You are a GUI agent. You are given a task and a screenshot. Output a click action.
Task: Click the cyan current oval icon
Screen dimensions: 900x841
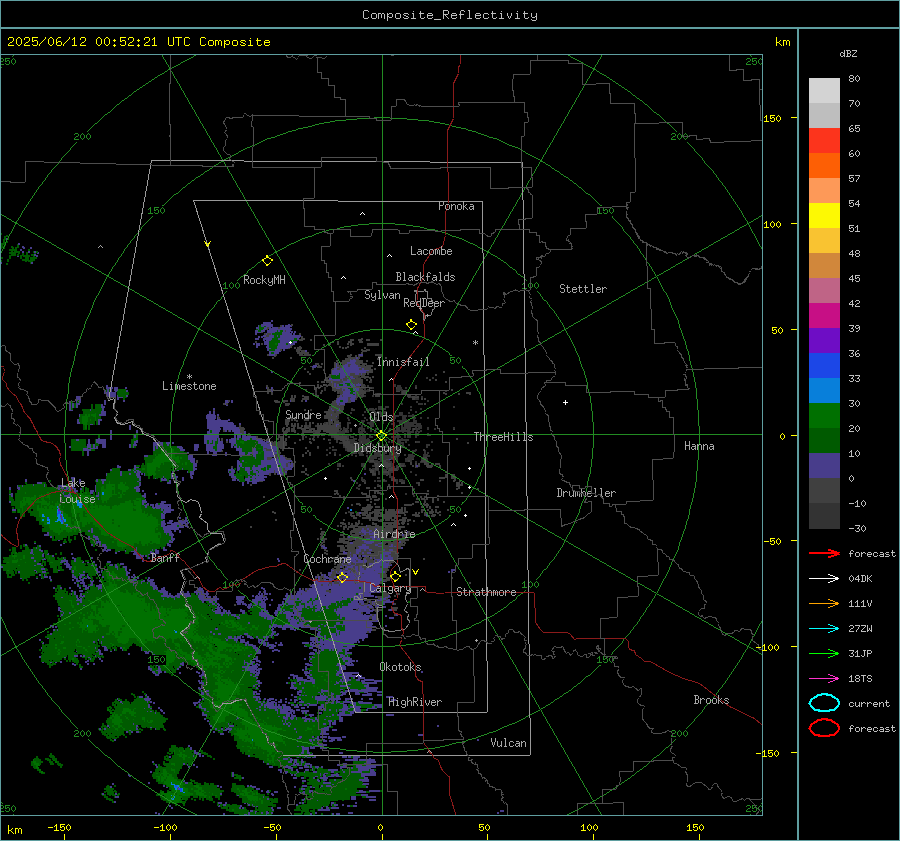point(824,703)
